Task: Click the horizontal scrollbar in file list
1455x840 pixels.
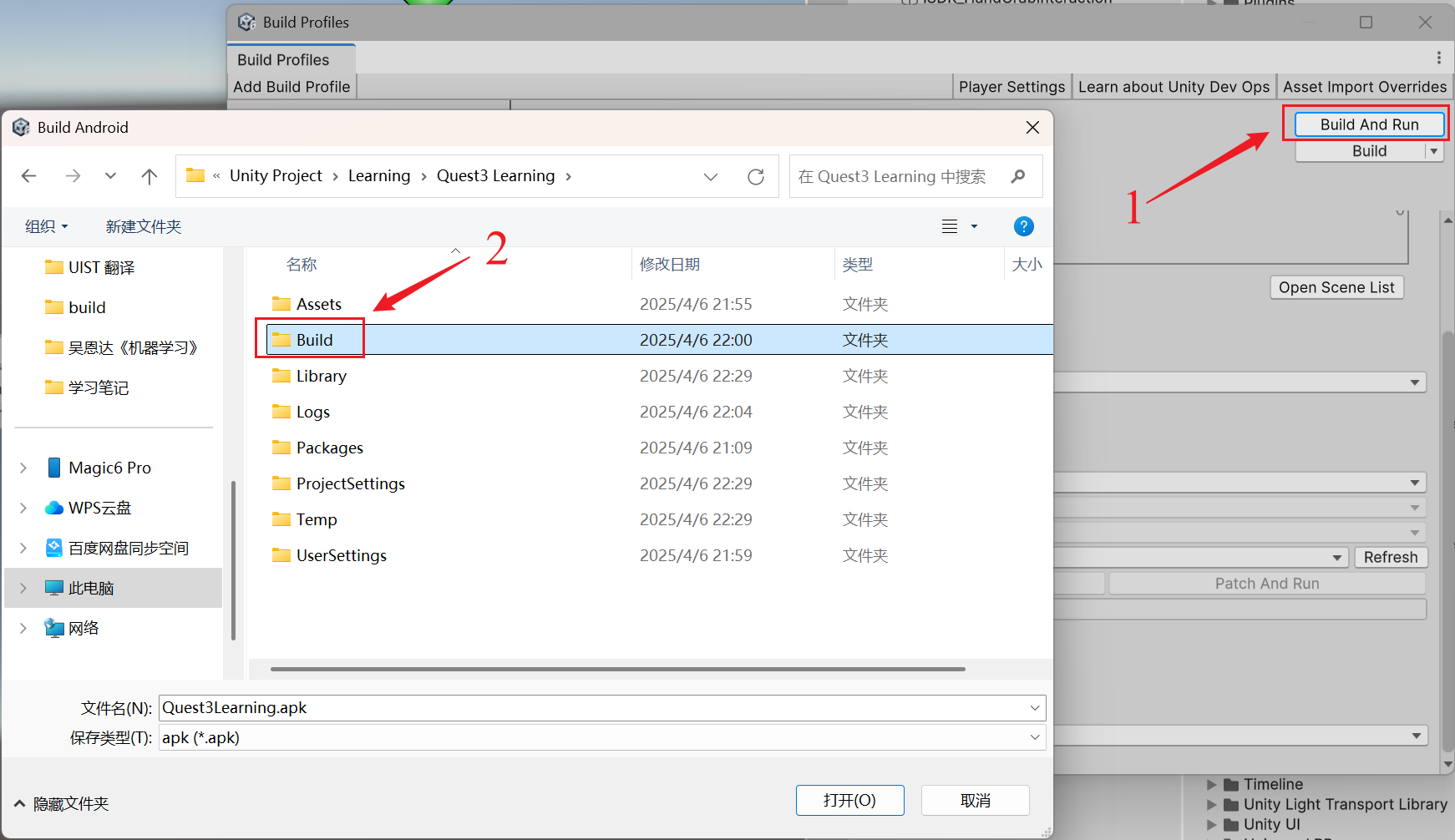Action: (x=618, y=669)
